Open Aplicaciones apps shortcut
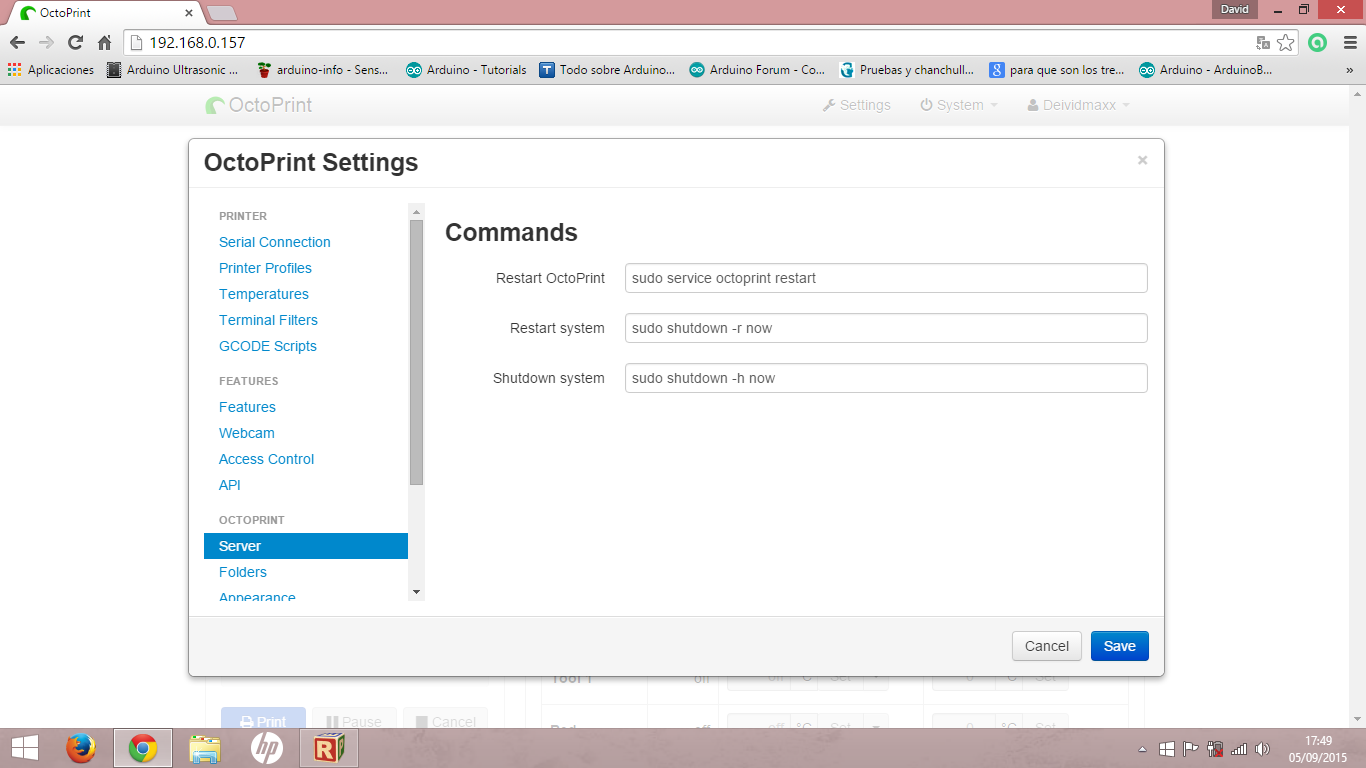The width and height of the screenshot is (1366, 768). (51, 70)
